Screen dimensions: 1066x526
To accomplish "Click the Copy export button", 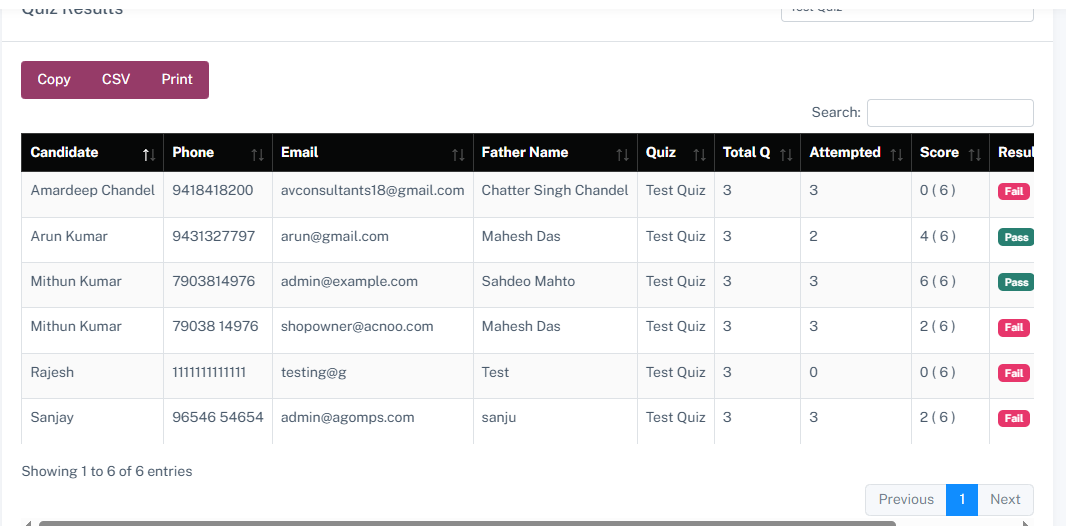I will click(x=54, y=80).
